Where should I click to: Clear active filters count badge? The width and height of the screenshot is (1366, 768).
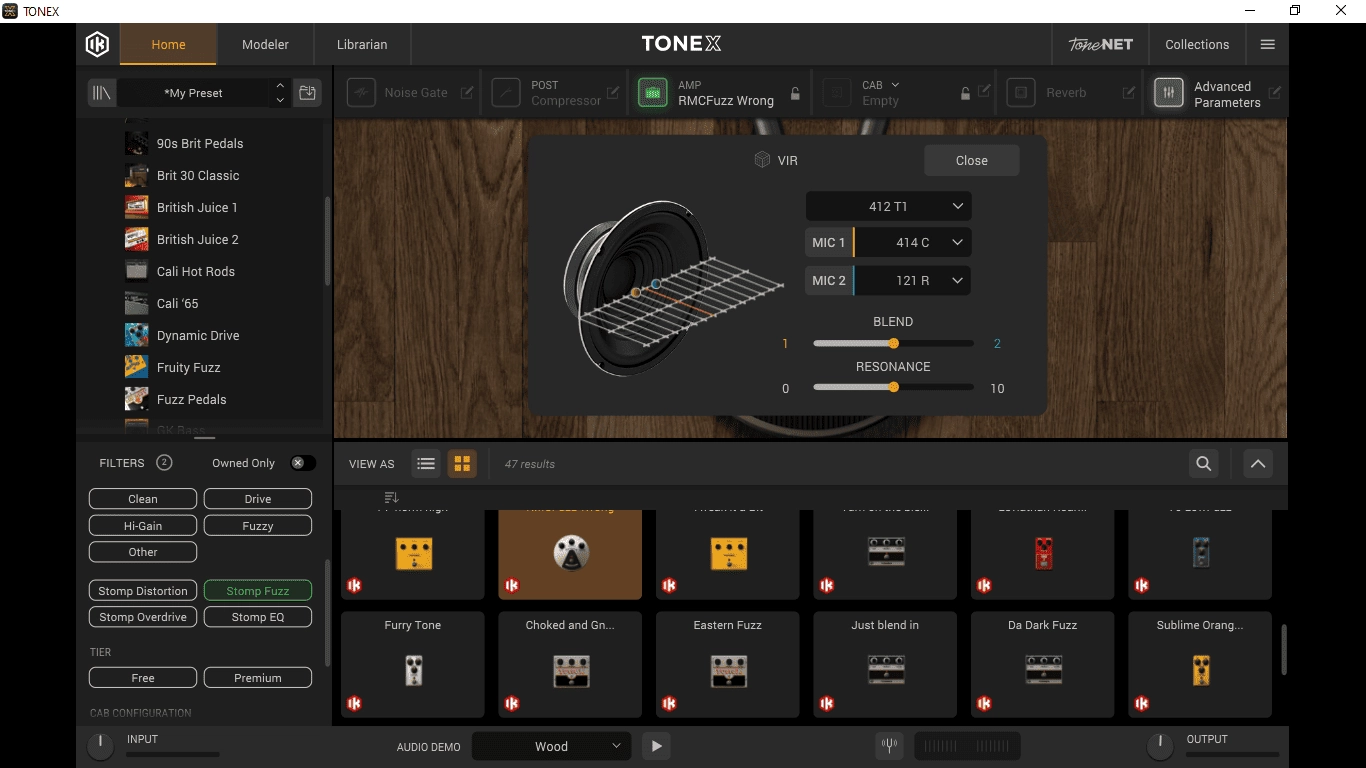point(164,463)
